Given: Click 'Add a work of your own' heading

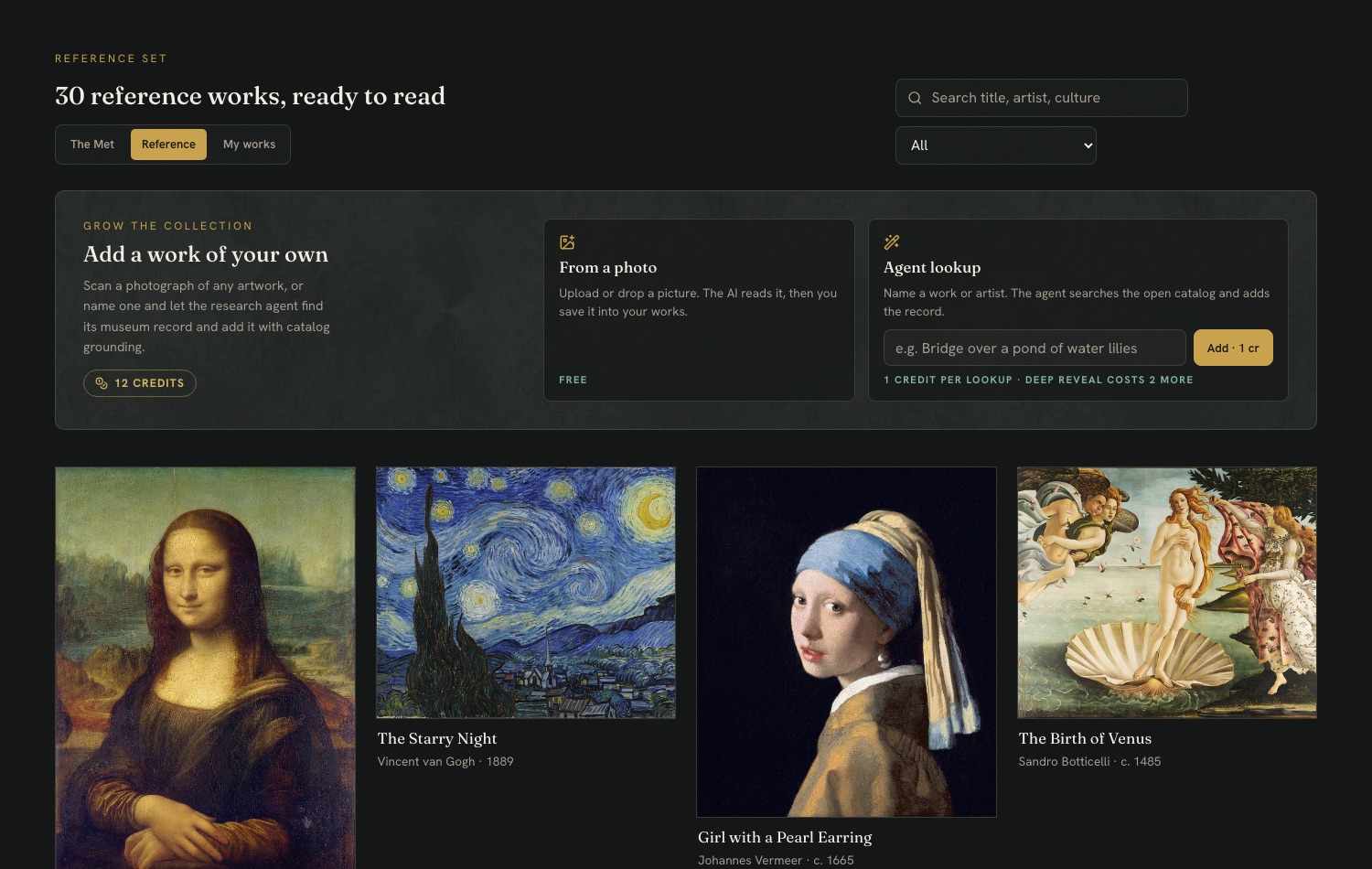Looking at the screenshot, I should (206, 254).
